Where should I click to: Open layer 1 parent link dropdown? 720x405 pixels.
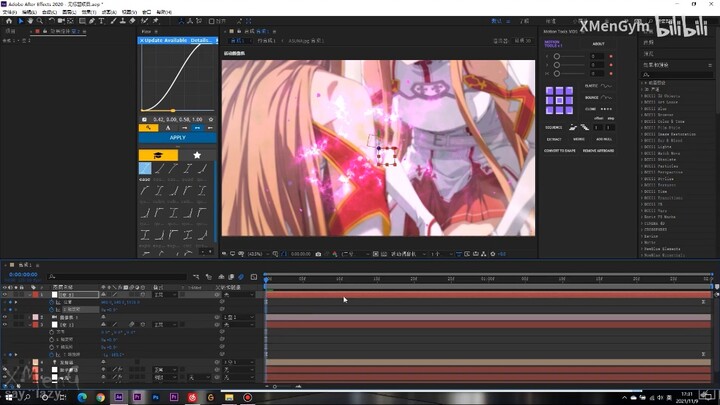pos(239,295)
